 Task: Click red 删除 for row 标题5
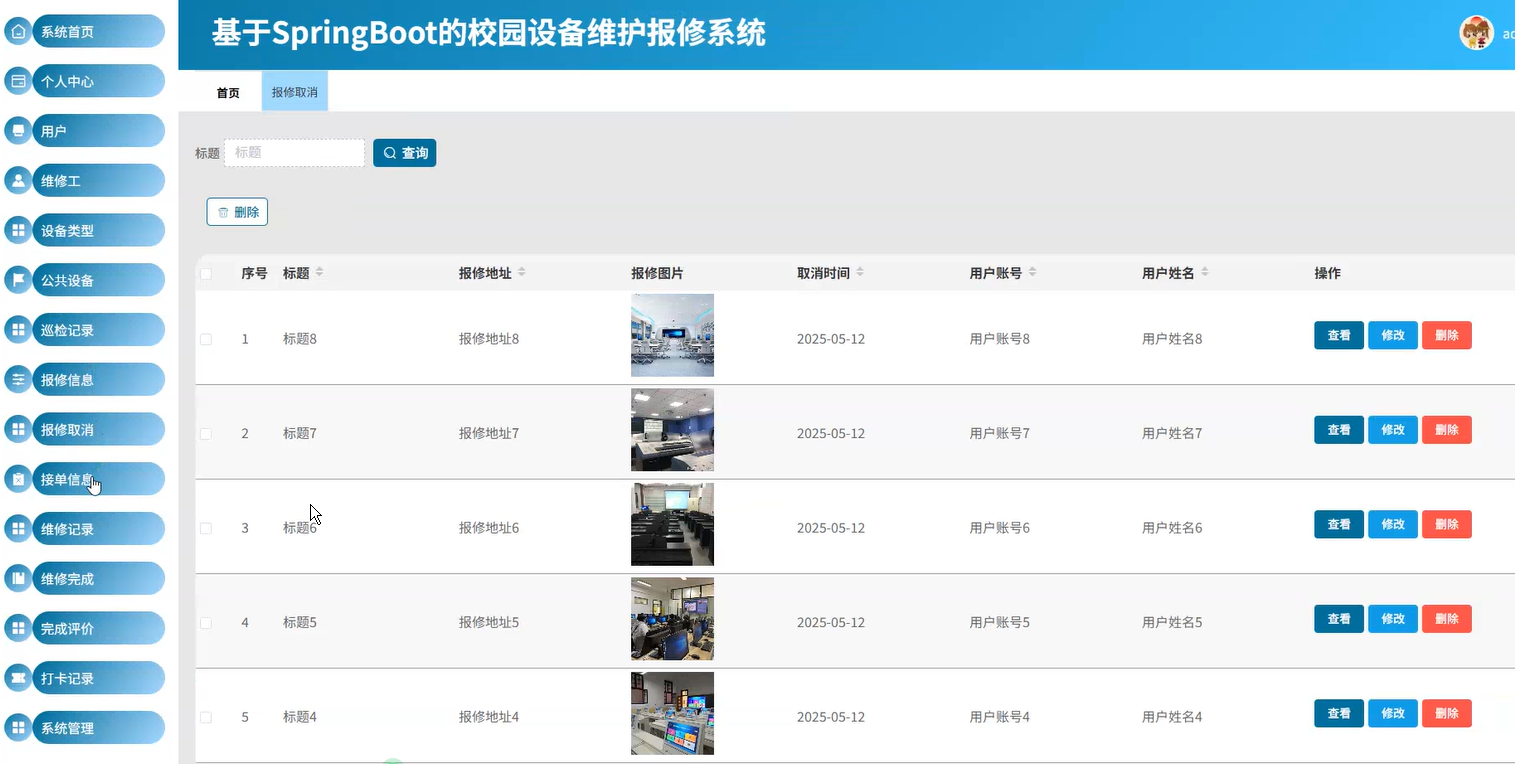[x=1446, y=619]
